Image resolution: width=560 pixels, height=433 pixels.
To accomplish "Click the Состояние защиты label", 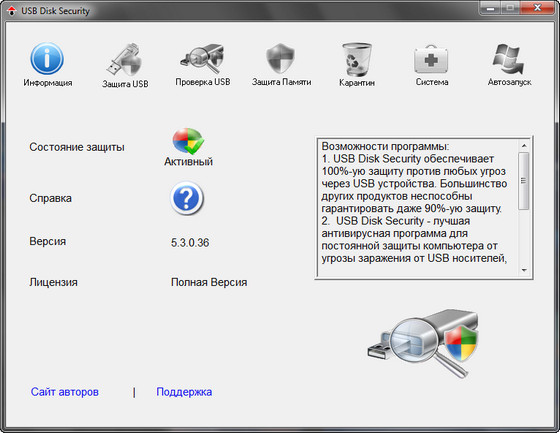I will (77, 147).
